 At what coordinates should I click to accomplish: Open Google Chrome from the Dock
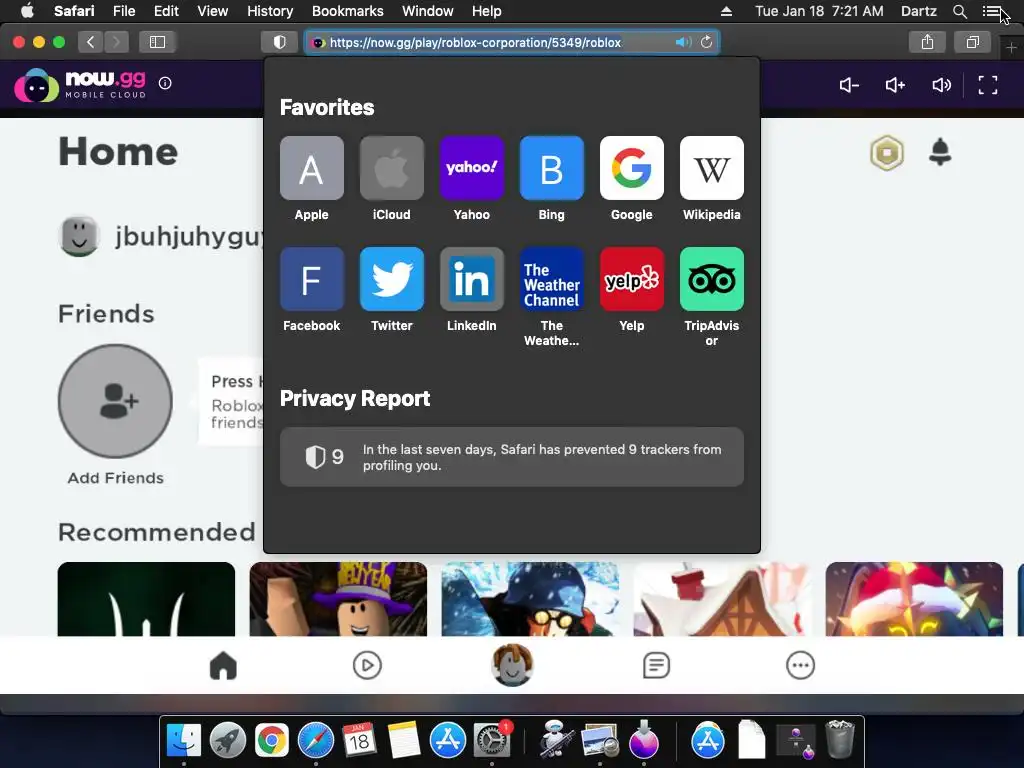coord(272,741)
